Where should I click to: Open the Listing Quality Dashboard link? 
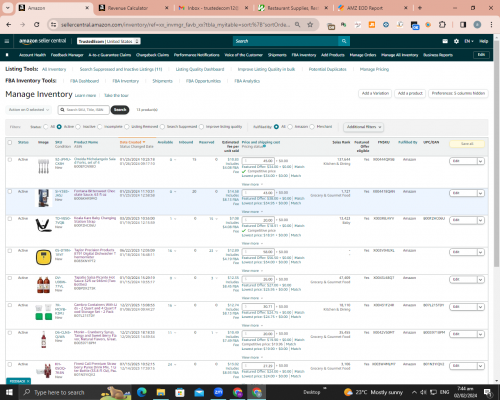200,69
